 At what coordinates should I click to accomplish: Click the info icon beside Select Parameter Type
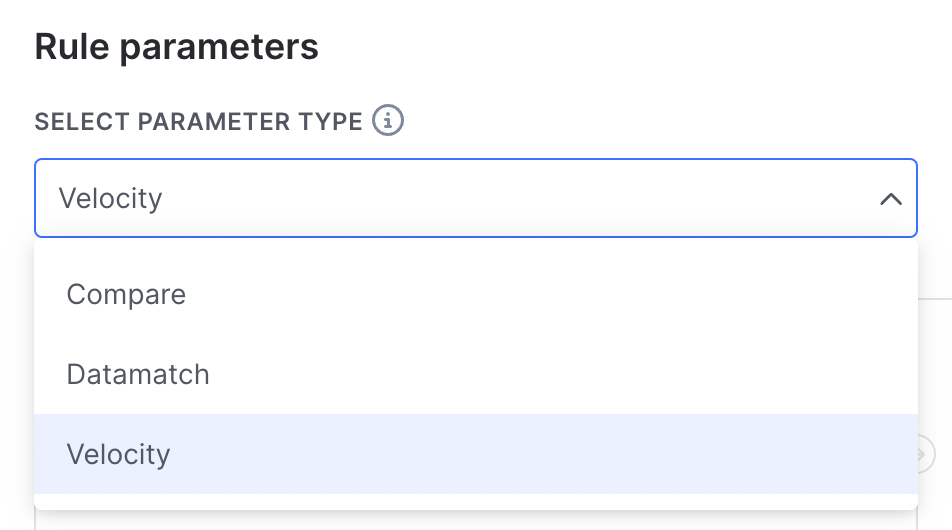[x=388, y=120]
